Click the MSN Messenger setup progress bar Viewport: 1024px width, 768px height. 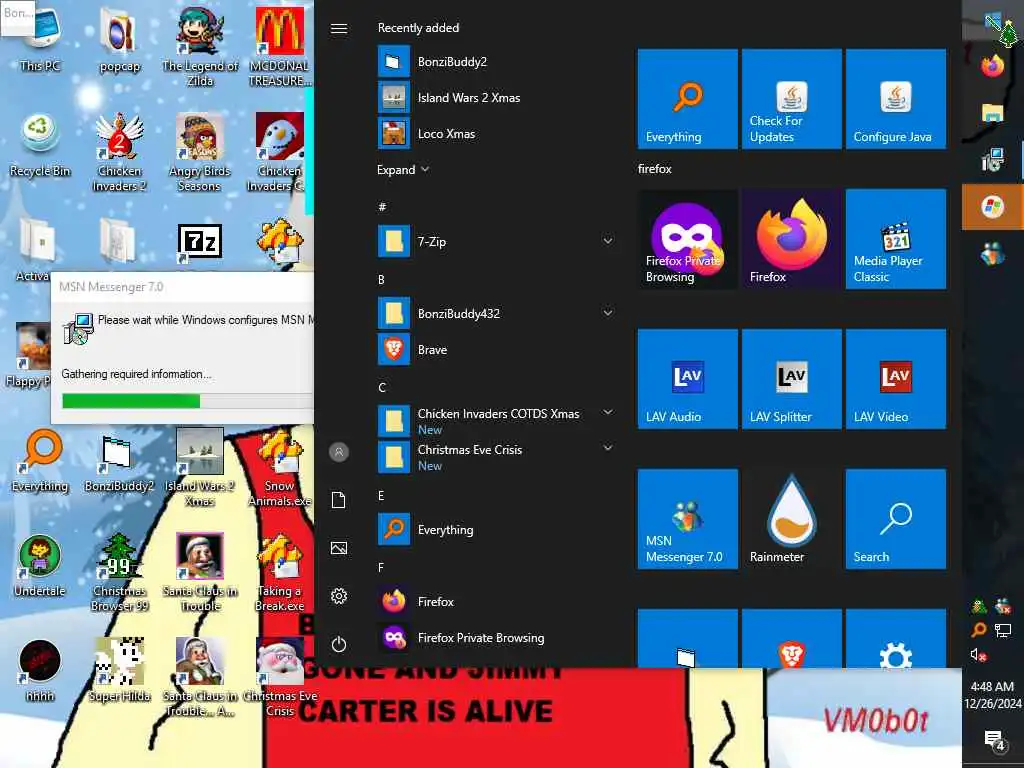[188, 400]
